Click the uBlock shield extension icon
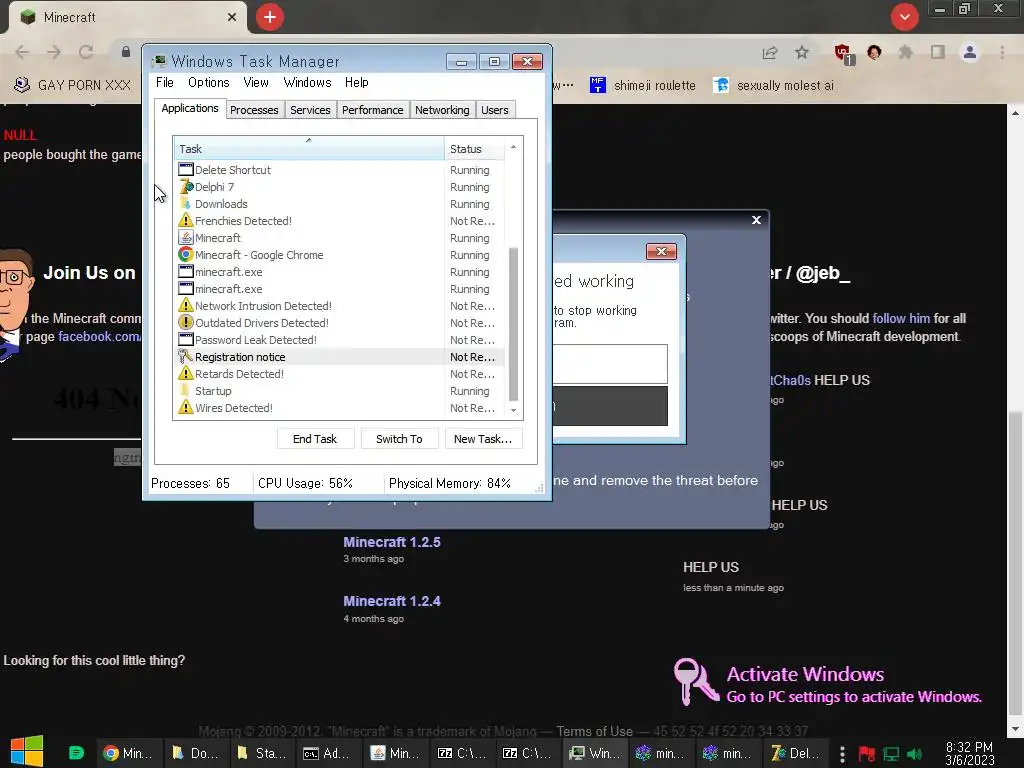The width and height of the screenshot is (1024, 768). (842, 54)
